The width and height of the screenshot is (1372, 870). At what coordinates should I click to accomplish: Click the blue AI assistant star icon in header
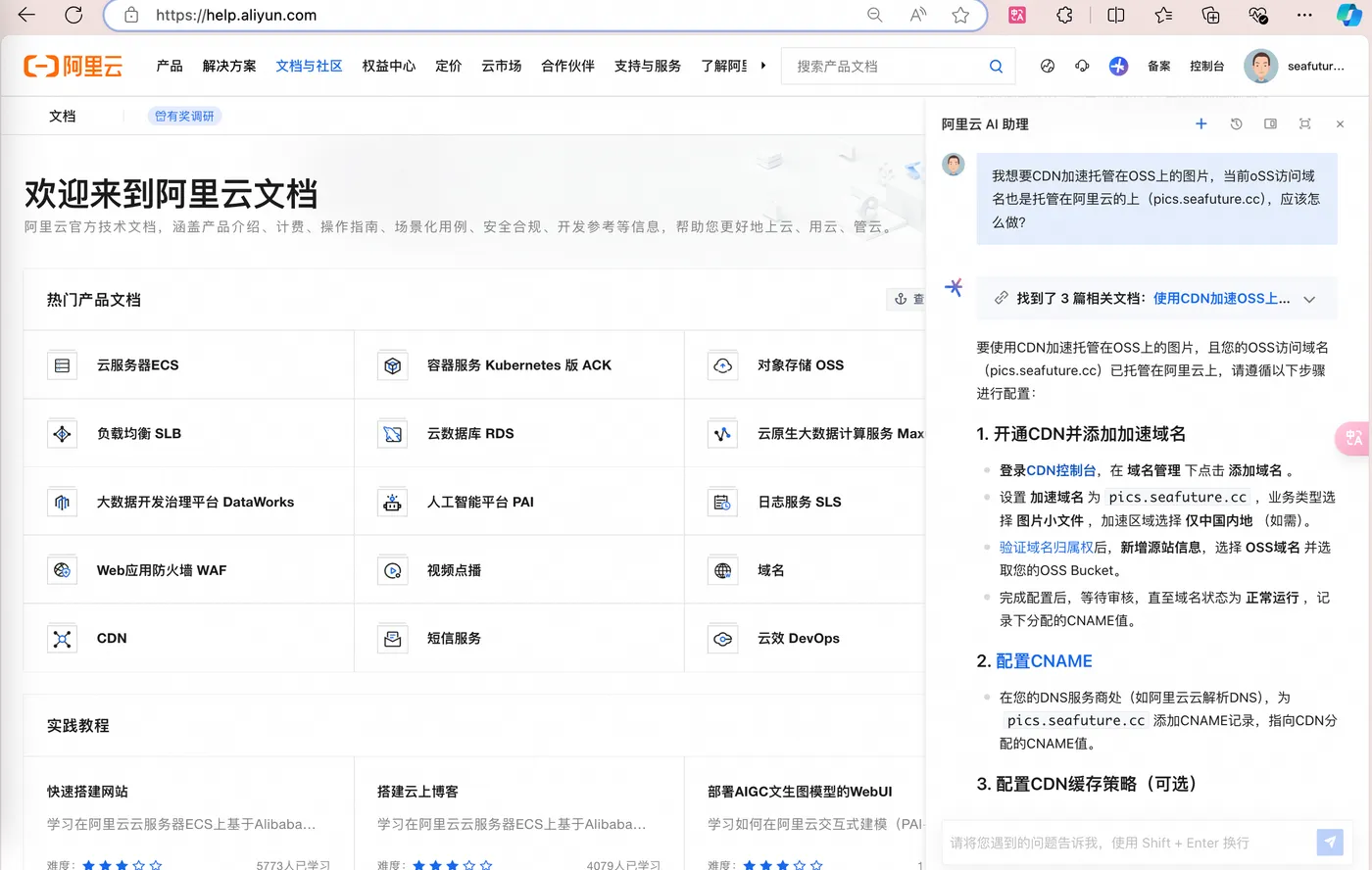(1118, 66)
